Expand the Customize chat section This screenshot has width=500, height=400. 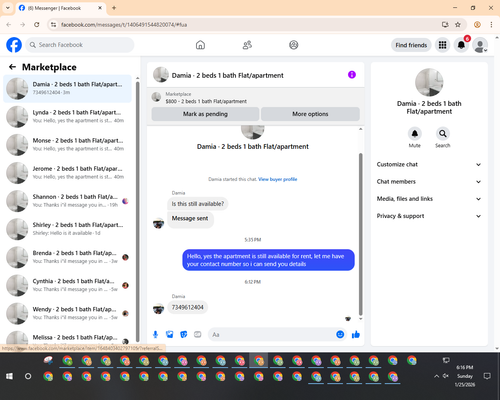click(x=429, y=164)
